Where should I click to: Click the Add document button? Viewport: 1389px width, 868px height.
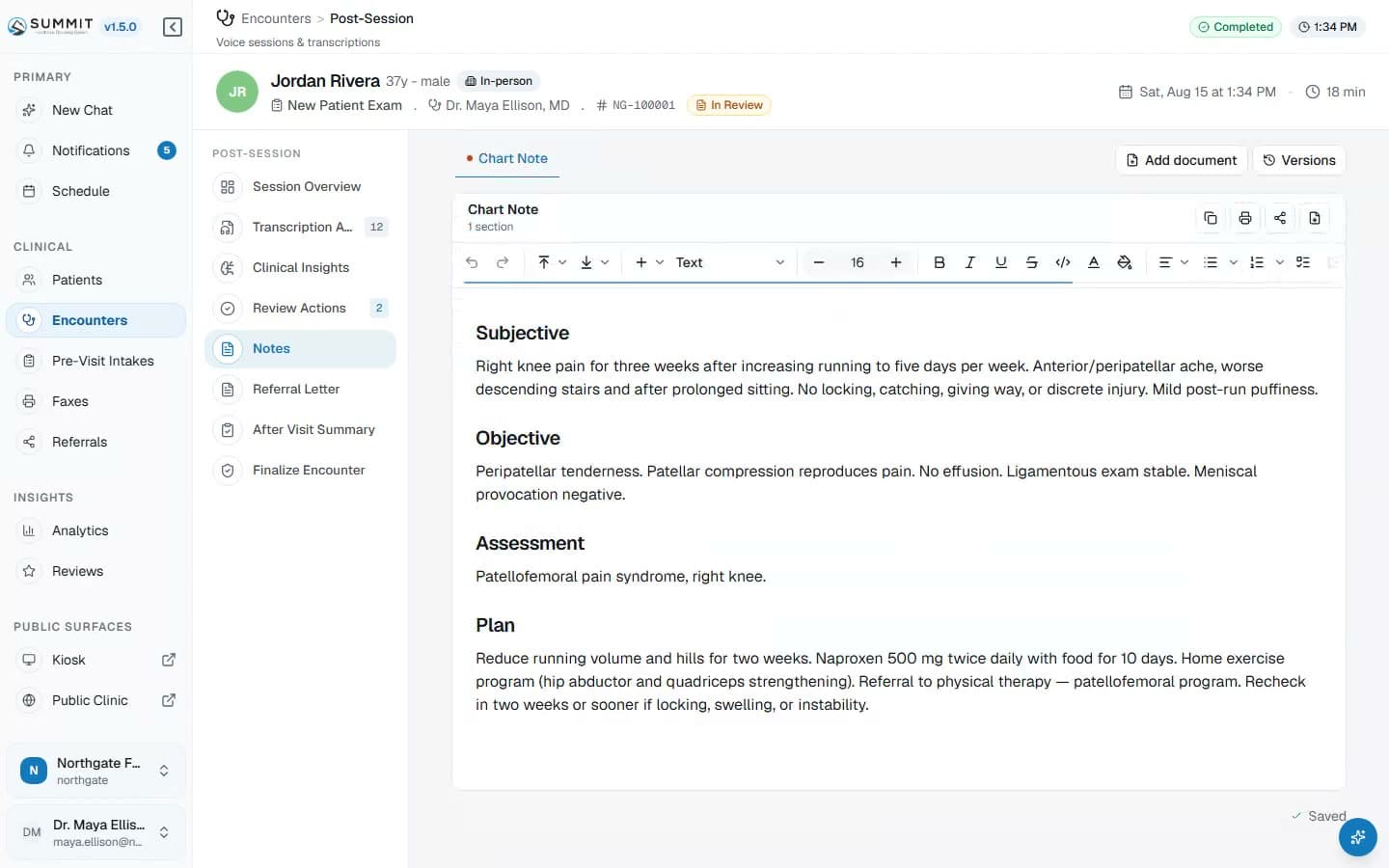point(1182,160)
